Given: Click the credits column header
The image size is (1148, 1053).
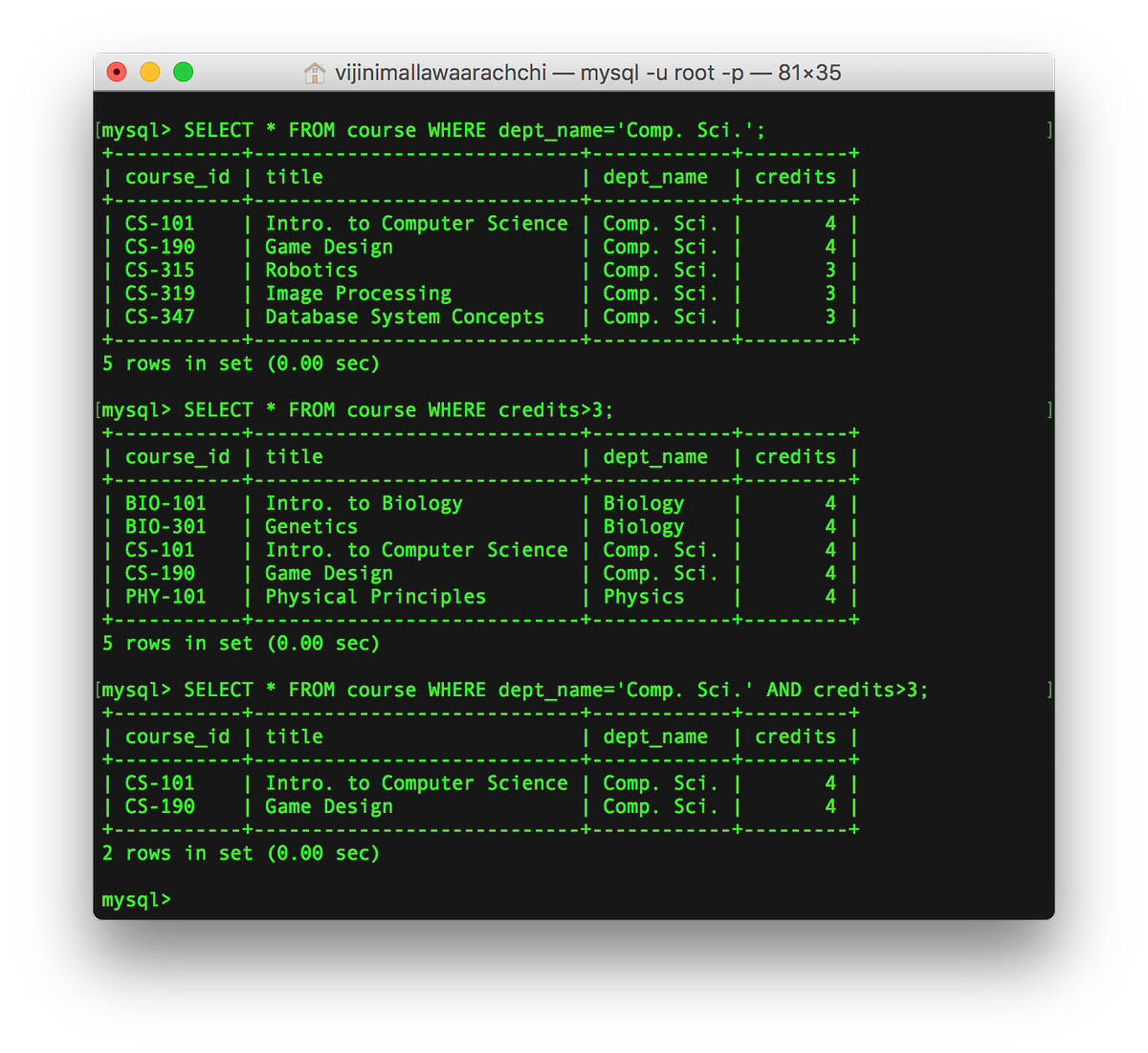Looking at the screenshot, I should (795, 176).
